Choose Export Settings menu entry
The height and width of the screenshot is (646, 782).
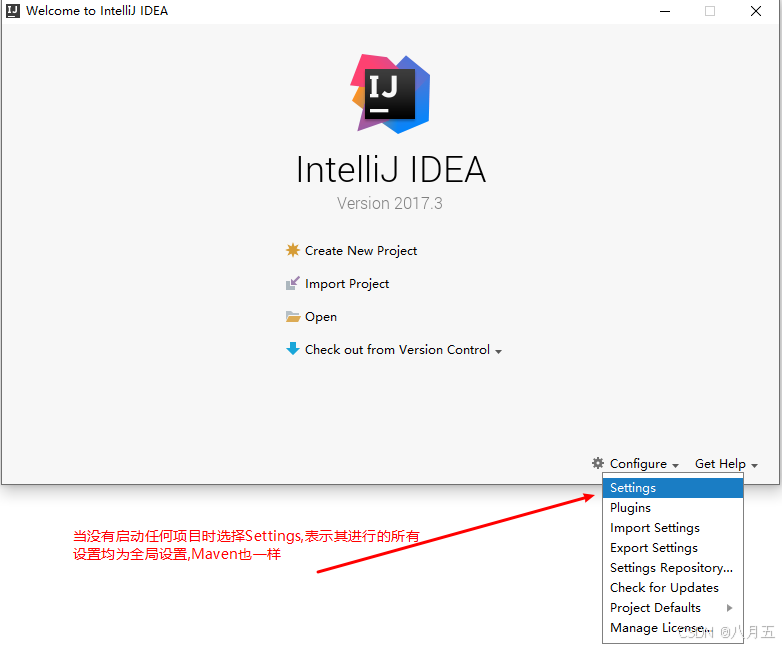[673, 548]
